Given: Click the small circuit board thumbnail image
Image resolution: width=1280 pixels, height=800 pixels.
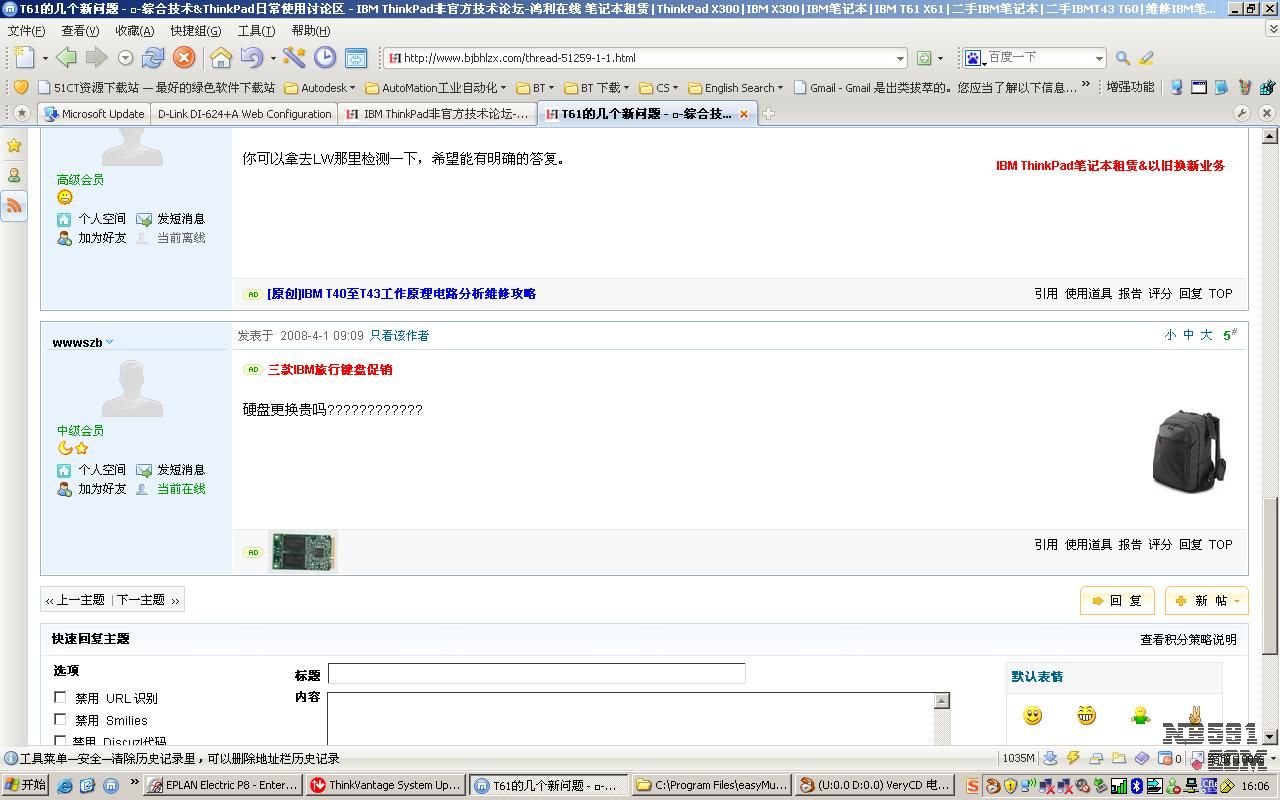Looking at the screenshot, I should click(303, 551).
